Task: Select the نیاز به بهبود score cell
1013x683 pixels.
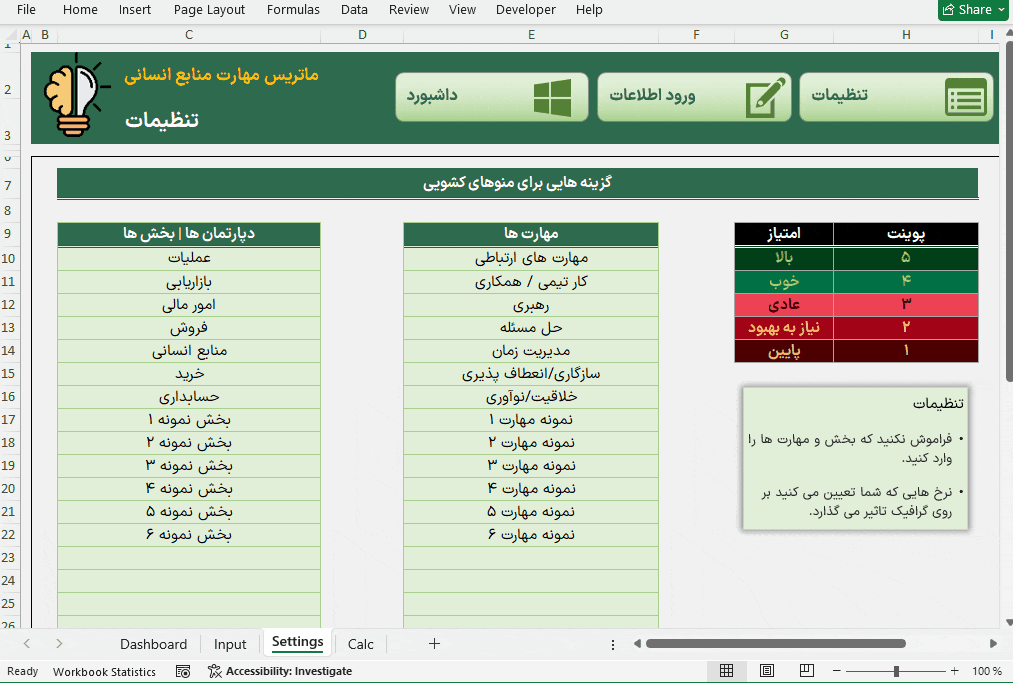Action: tap(784, 328)
